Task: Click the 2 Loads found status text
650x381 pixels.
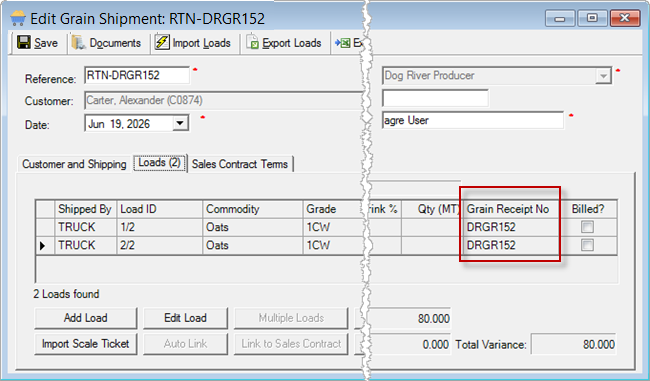Action: click(x=66, y=294)
